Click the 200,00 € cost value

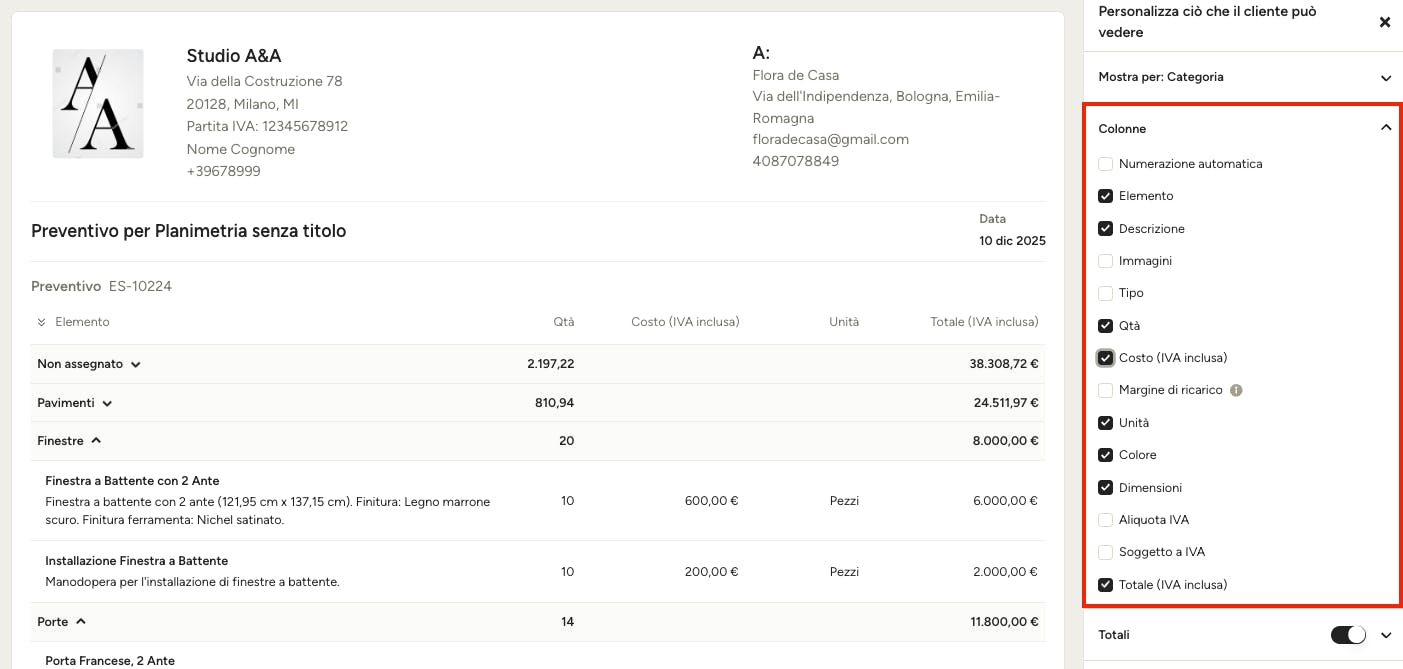pos(711,572)
